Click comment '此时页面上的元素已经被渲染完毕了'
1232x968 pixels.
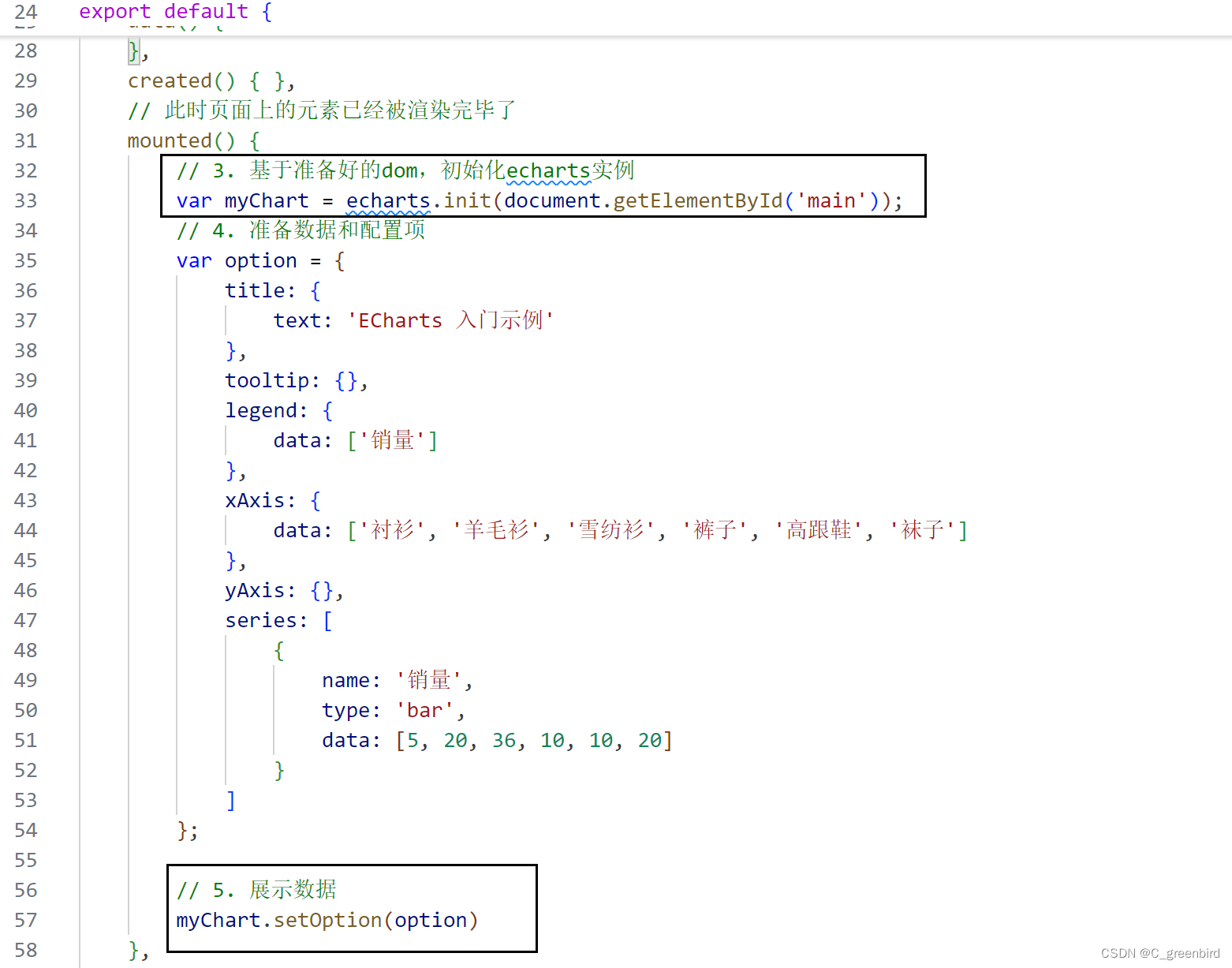tap(340, 111)
